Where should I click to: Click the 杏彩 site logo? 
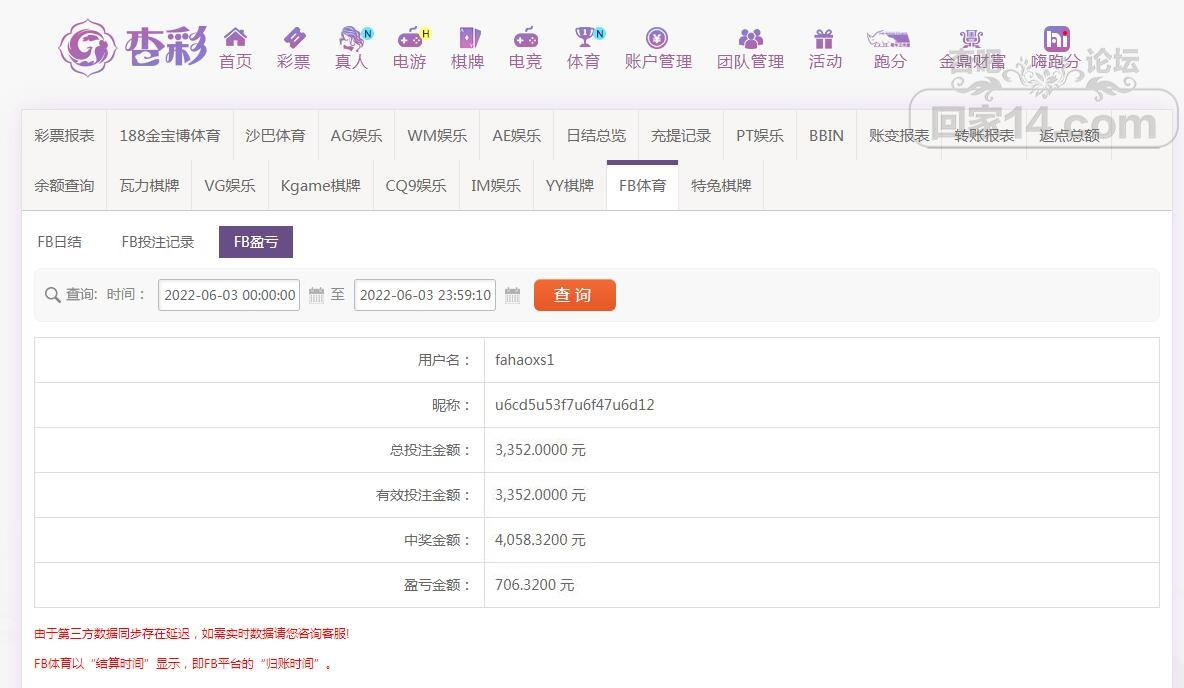(133, 47)
